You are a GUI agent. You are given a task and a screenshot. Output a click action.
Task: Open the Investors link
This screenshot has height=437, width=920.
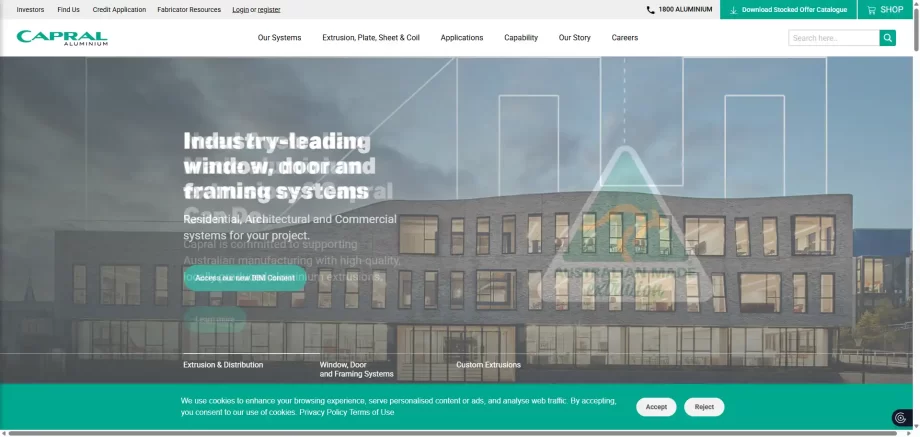click(30, 9)
